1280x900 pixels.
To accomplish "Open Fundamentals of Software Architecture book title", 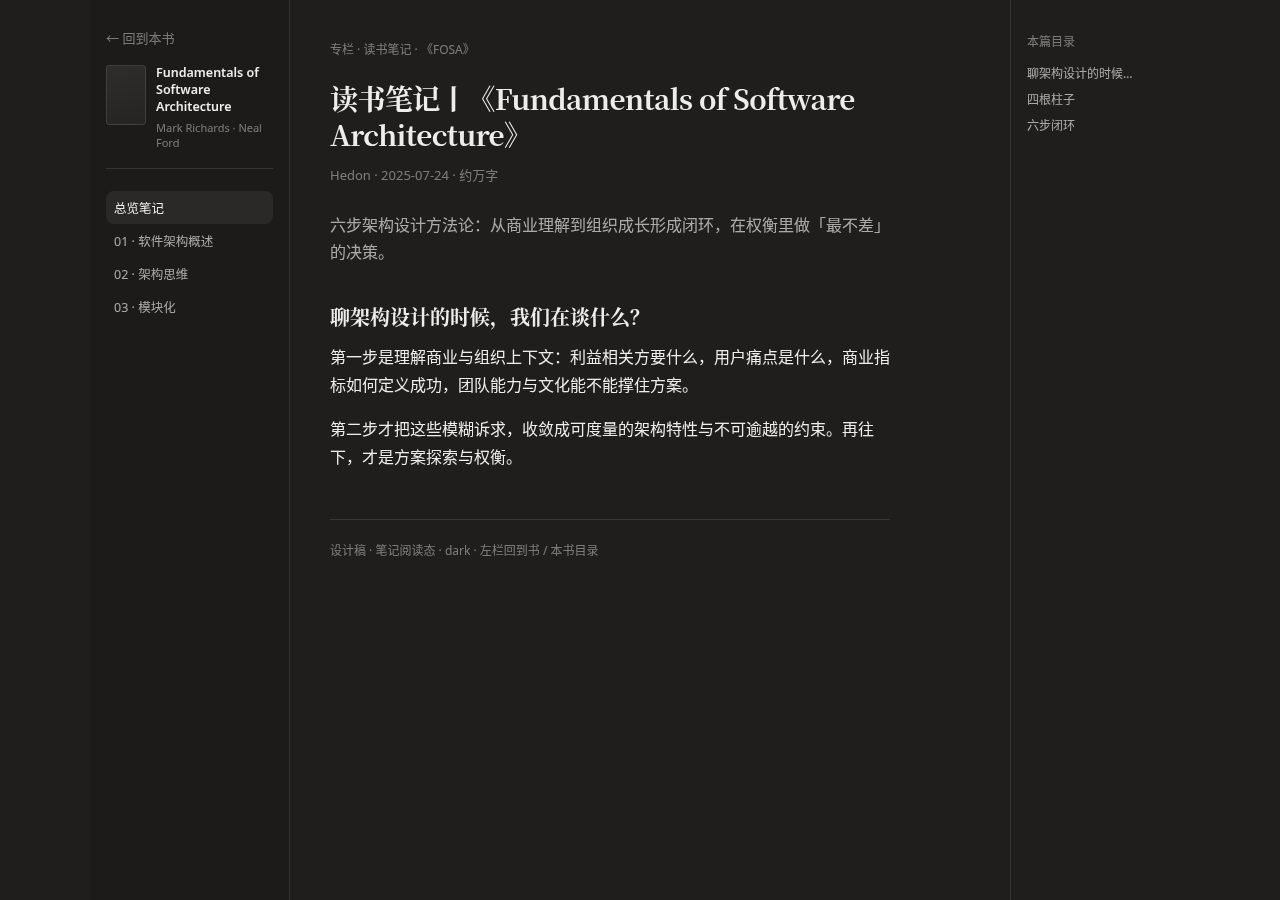I will point(207,89).
